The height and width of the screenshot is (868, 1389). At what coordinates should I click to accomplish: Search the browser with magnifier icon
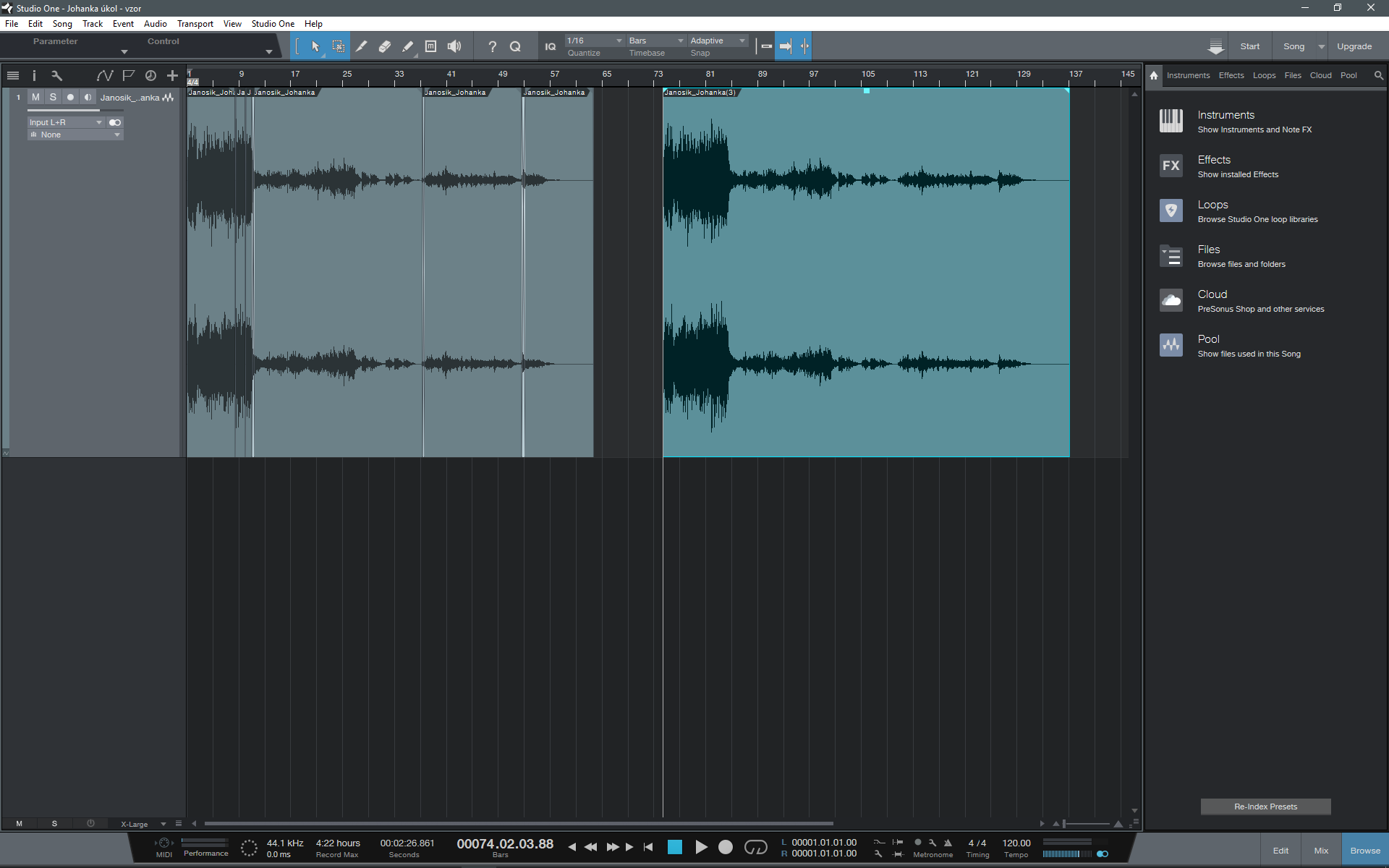(x=1378, y=75)
